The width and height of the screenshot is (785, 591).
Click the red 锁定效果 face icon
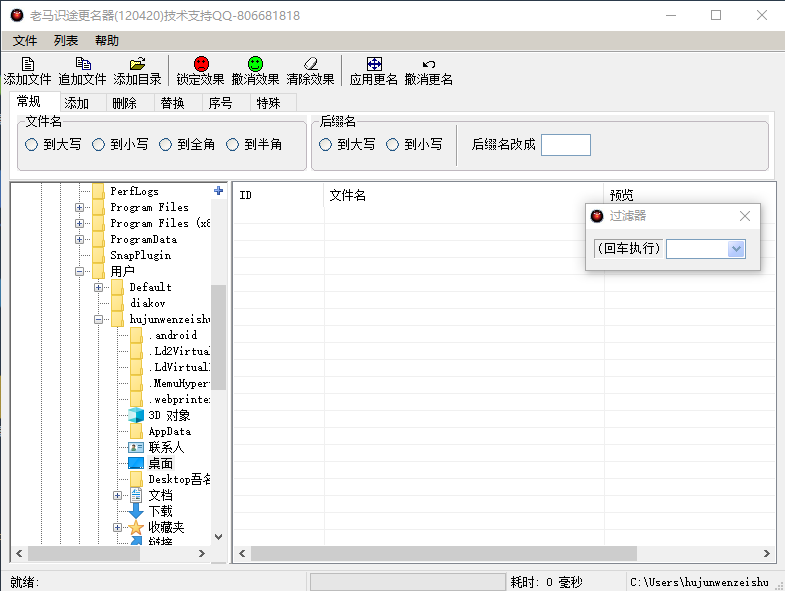(x=201, y=64)
